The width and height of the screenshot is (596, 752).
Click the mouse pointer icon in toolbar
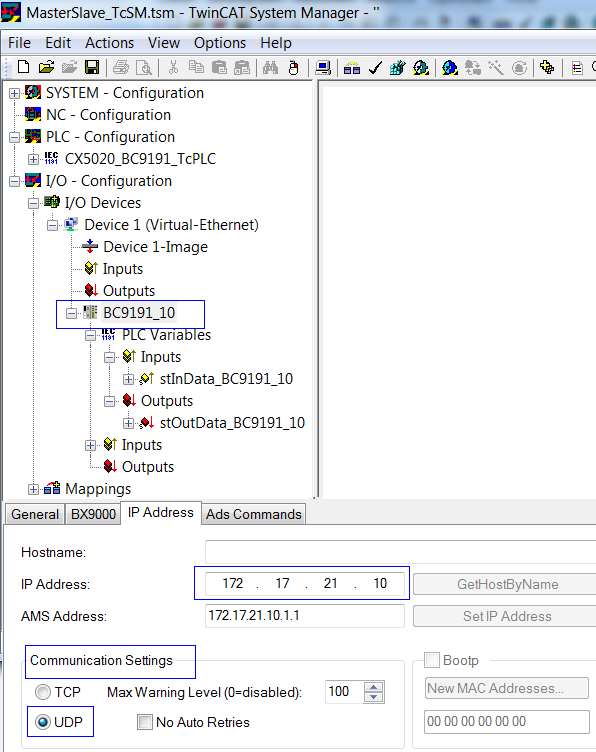coord(293,68)
